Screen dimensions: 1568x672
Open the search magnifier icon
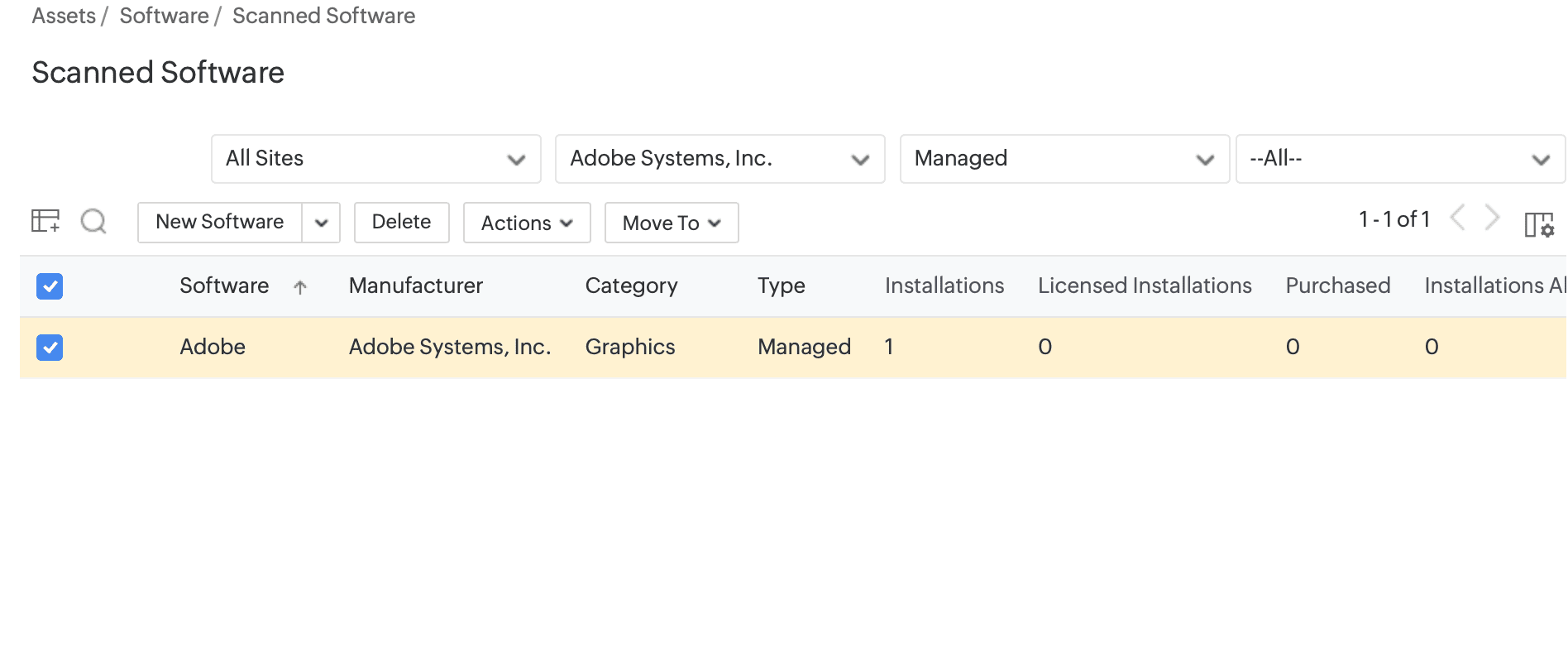(x=93, y=221)
